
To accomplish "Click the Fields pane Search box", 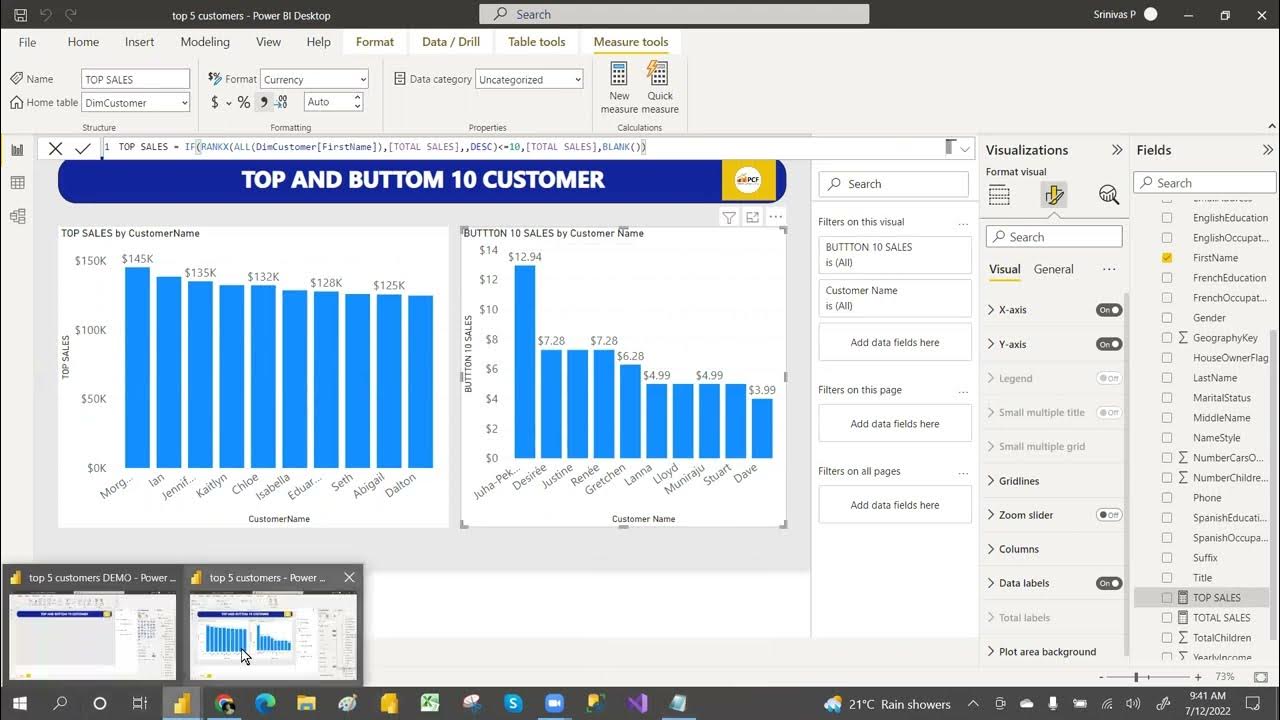I will pos(1205,183).
